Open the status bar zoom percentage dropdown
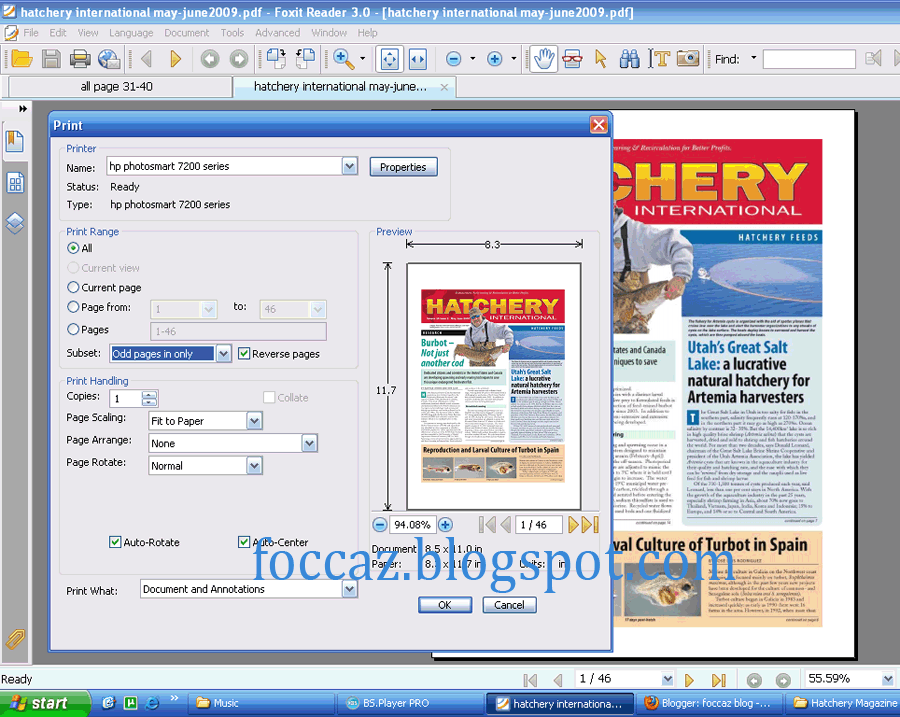 pos(887,679)
